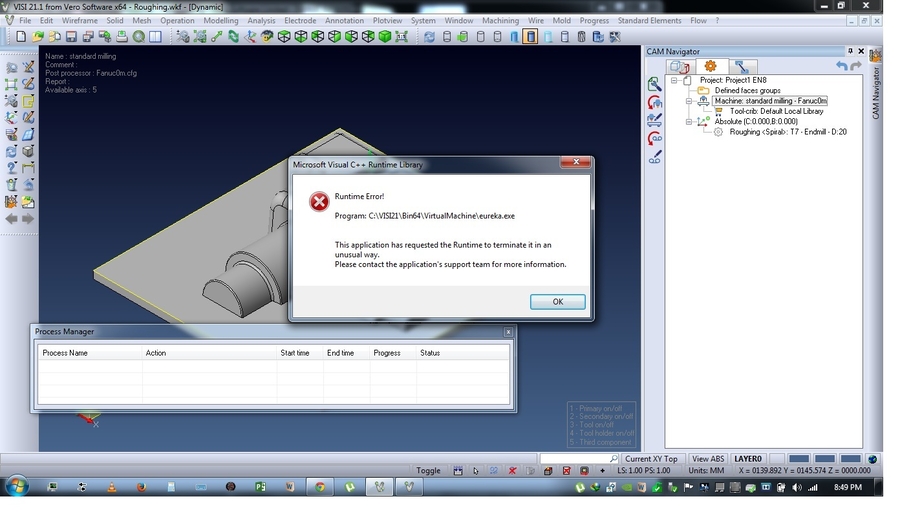Collapse the Project1 EN8 tree node

(675, 80)
